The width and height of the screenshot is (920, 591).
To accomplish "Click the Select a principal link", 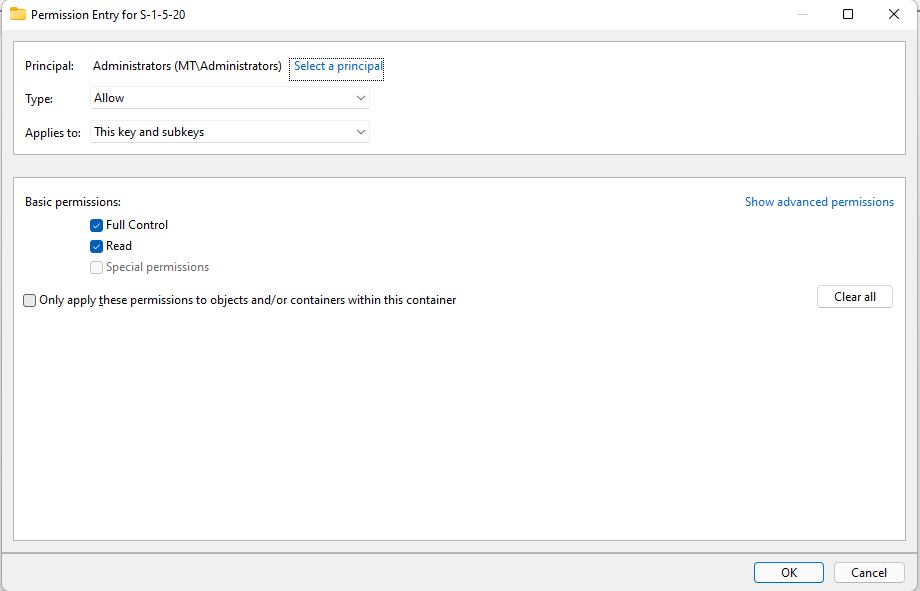I will (337, 67).
